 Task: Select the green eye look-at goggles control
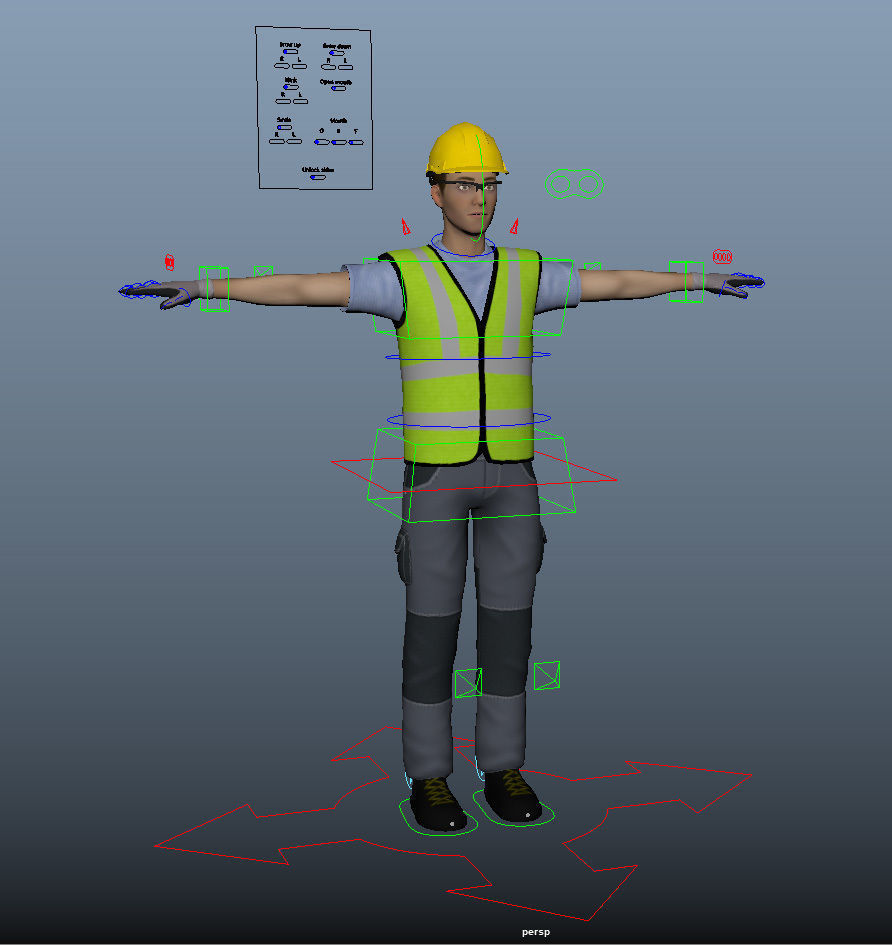[574, 184]
